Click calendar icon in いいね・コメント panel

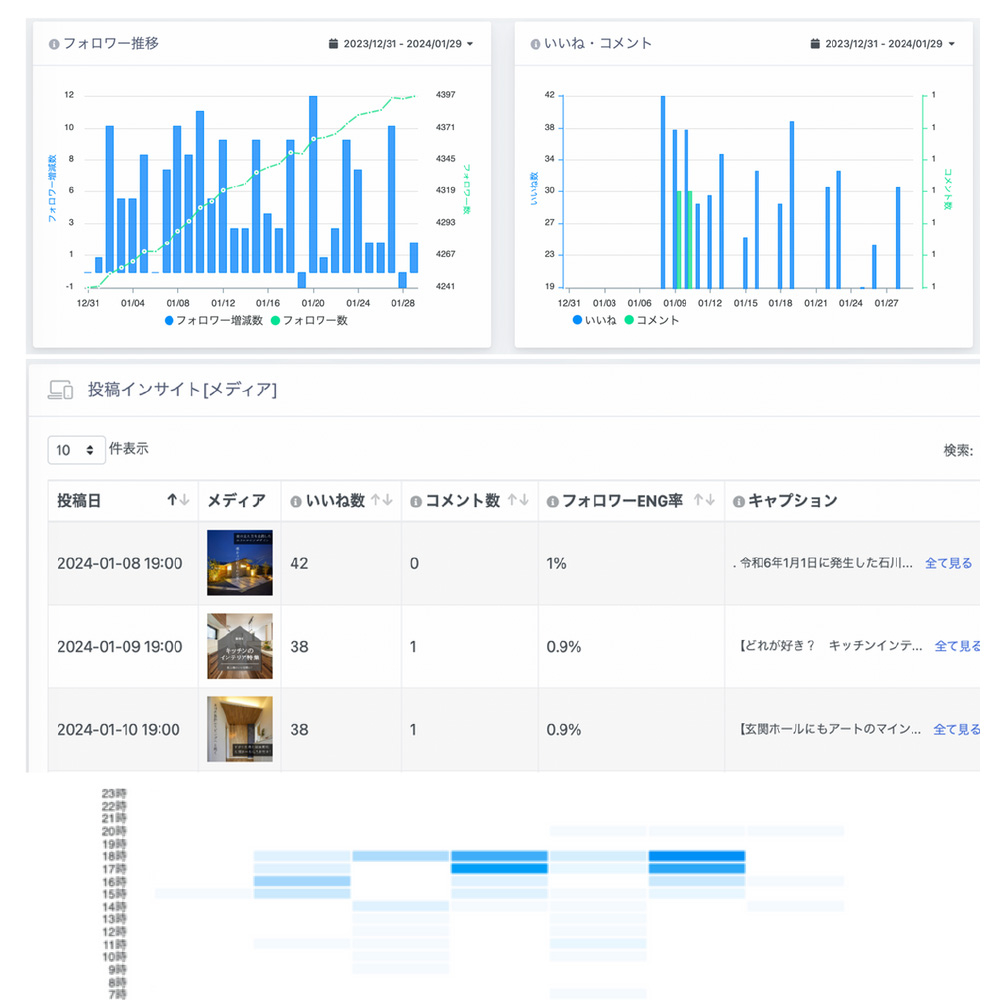[x=815, y=44]
